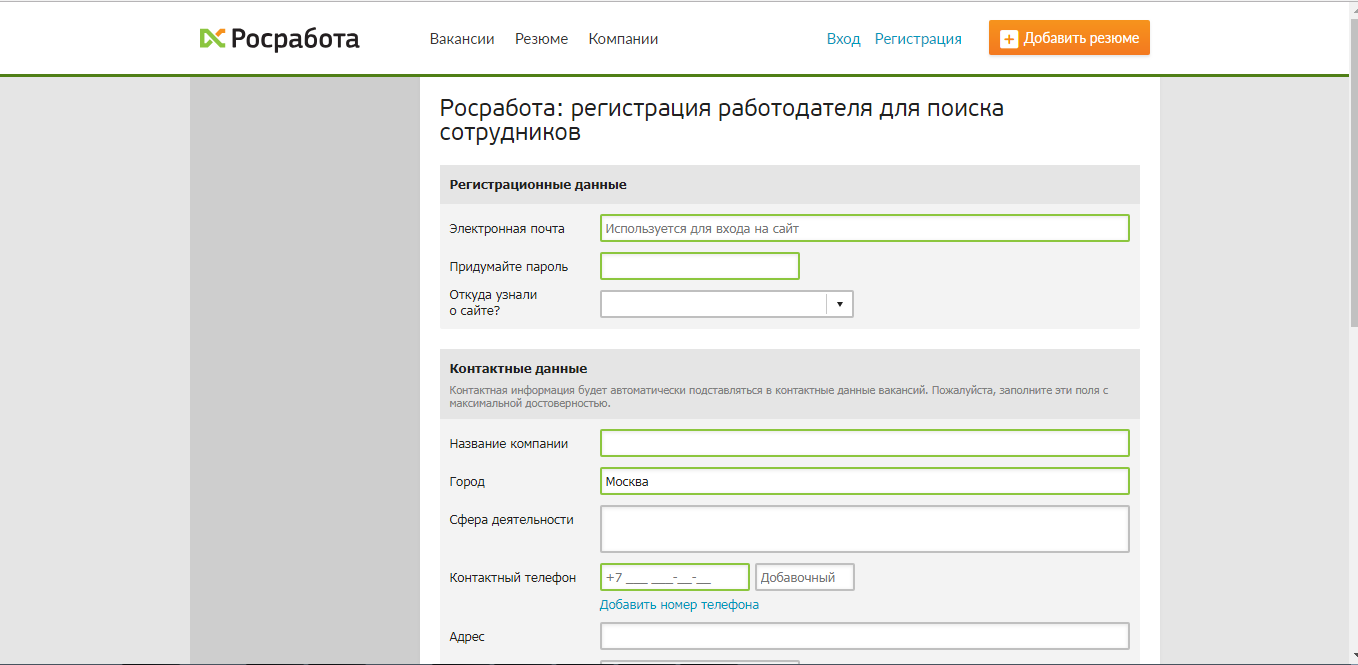Click the dropdown arrow next to the referral field
This screenshot has width=1358, height=665.
(840, 303)
